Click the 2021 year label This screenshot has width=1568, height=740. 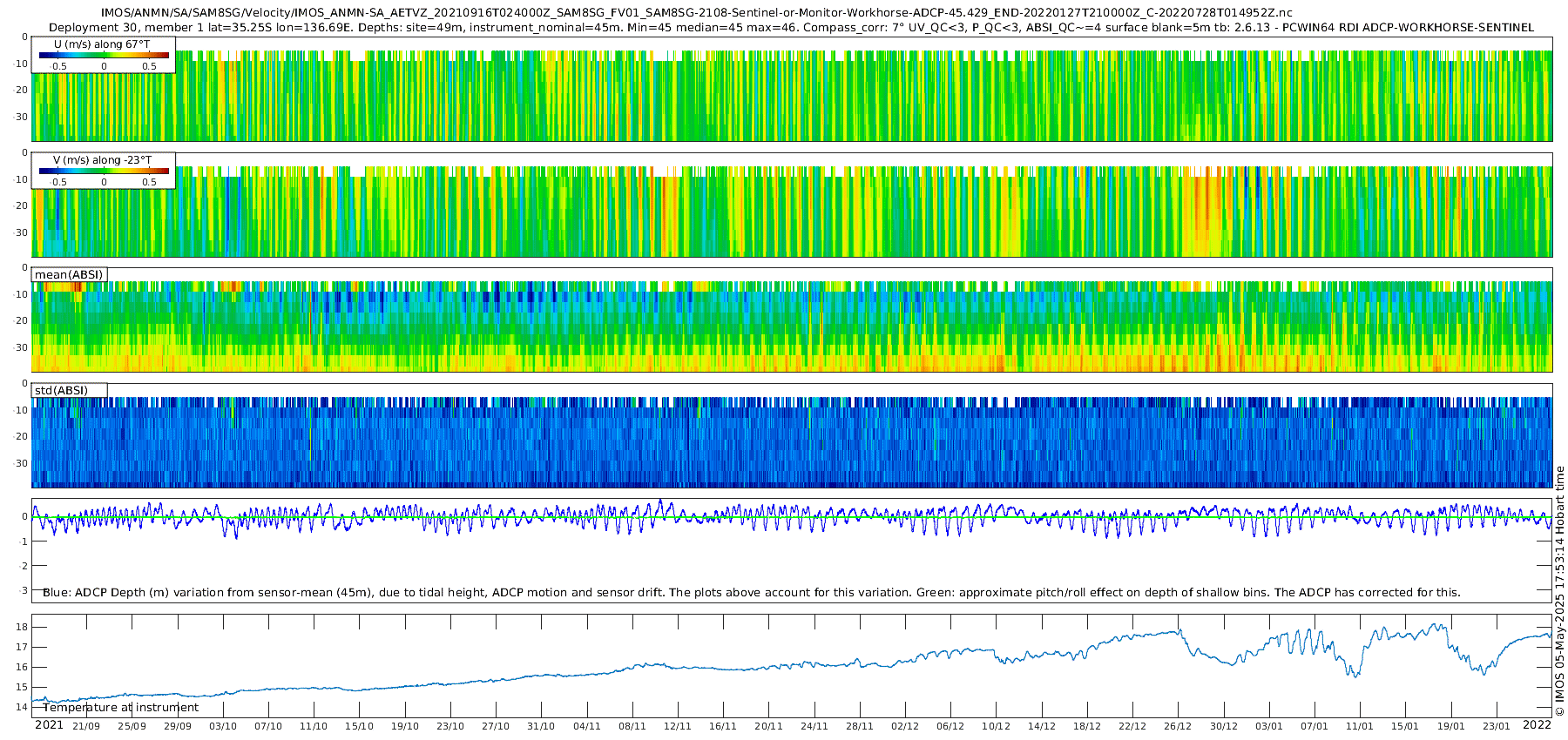point(49,725)
